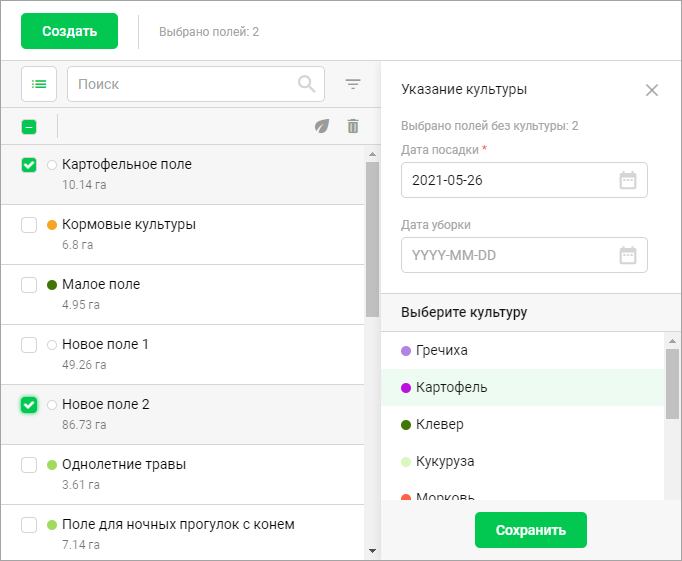Open calendar for harvest date
Image resolution: width=682 pixels, height=561 pixels.
(628, 255)
